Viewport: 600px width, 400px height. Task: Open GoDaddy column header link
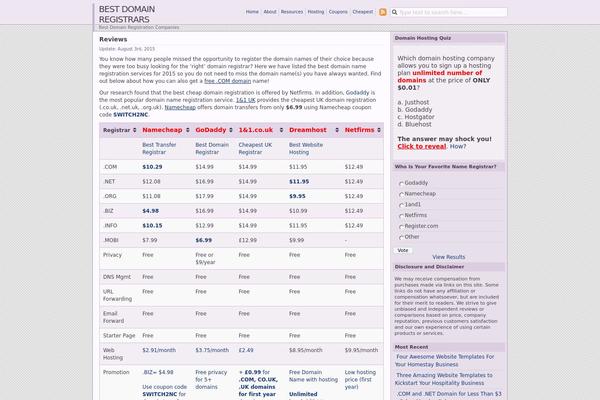click(211, 130)
